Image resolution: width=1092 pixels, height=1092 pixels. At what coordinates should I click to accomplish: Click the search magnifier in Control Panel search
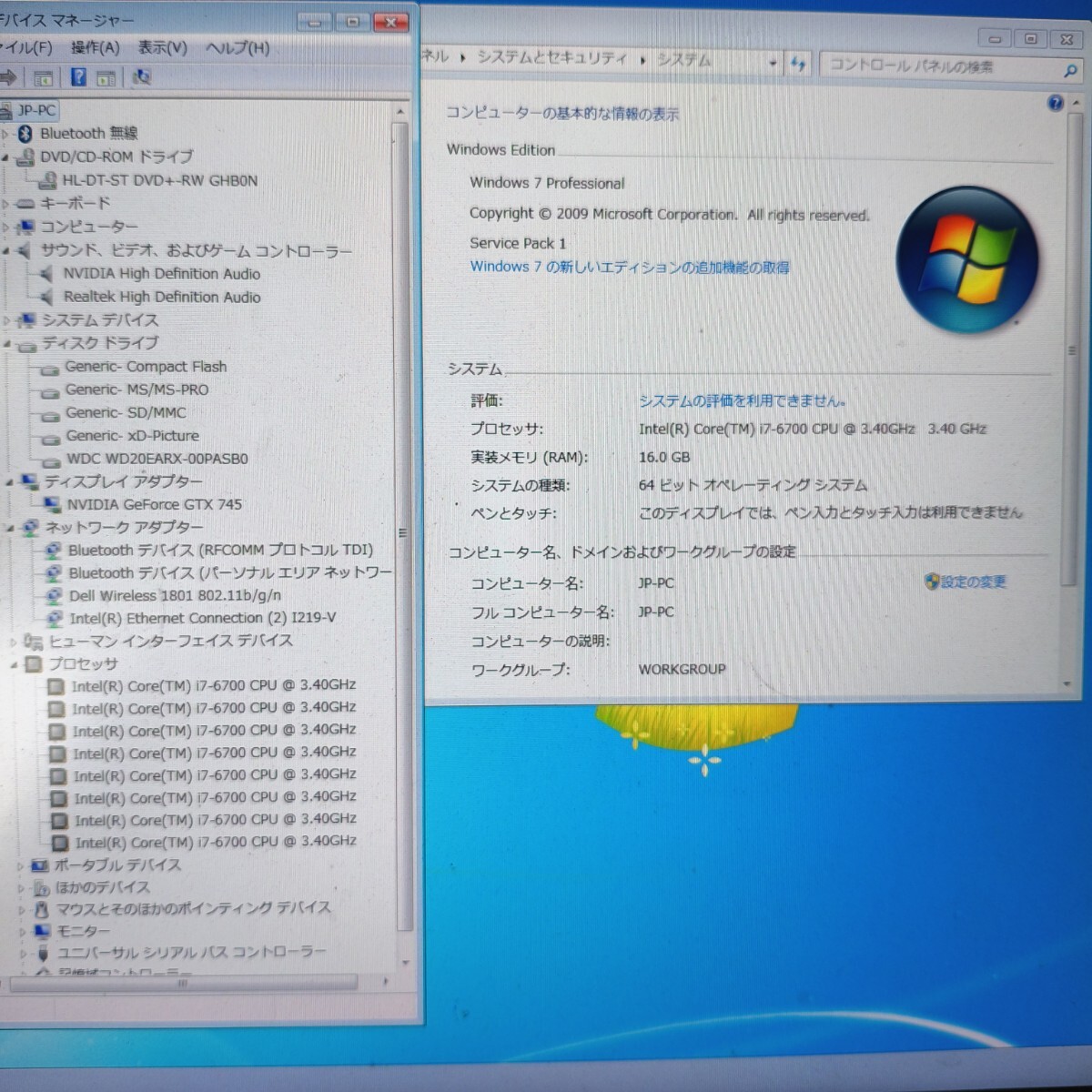point(1070,70)
